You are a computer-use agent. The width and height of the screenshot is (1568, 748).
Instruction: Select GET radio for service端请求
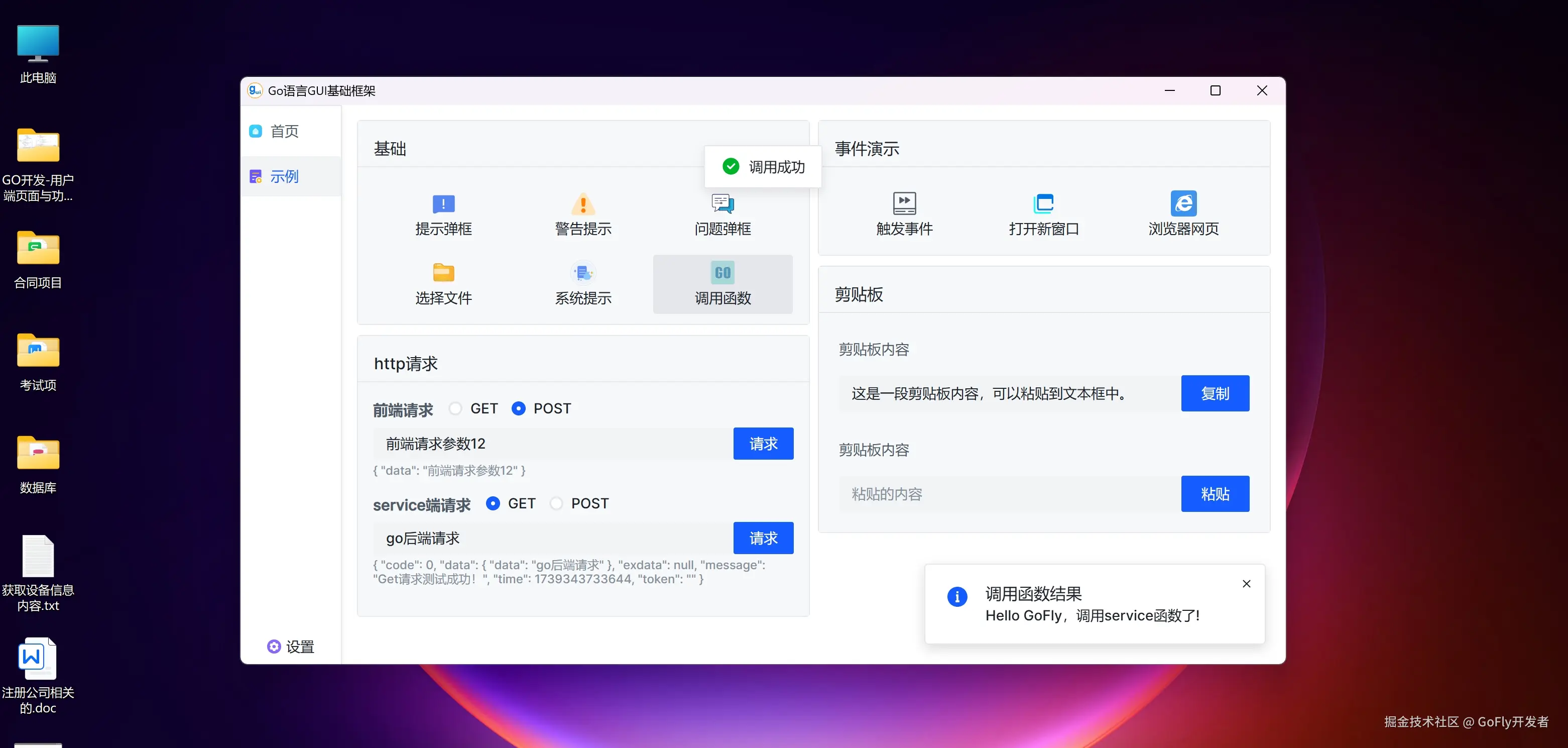[x=493, y=503]
